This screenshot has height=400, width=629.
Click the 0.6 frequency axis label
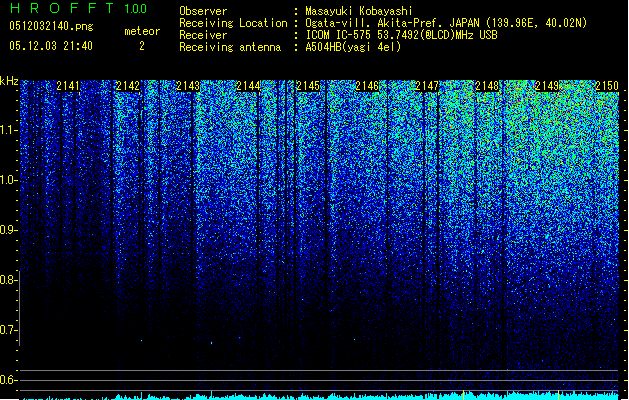click(8, 380)
